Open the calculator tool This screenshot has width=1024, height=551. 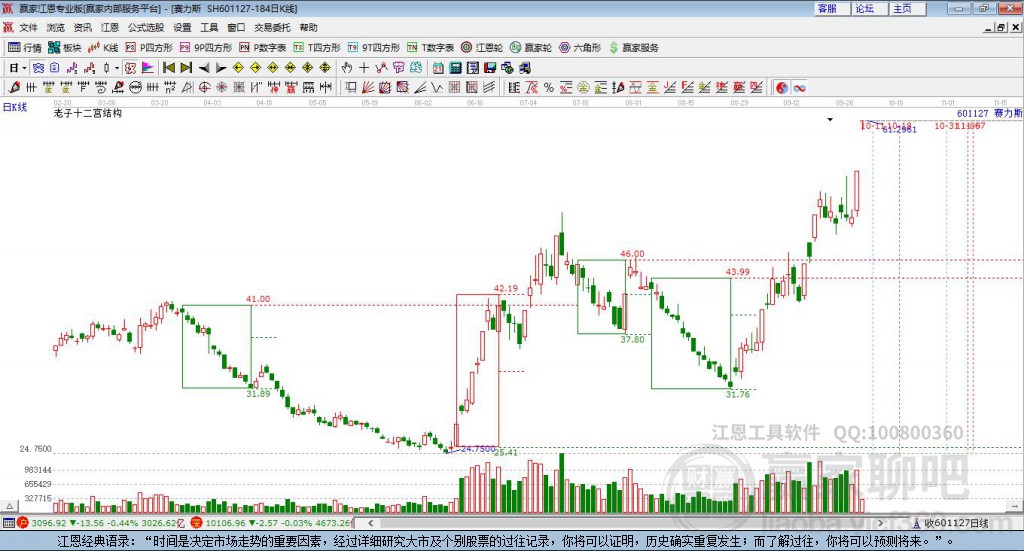(x=455, y=68)
